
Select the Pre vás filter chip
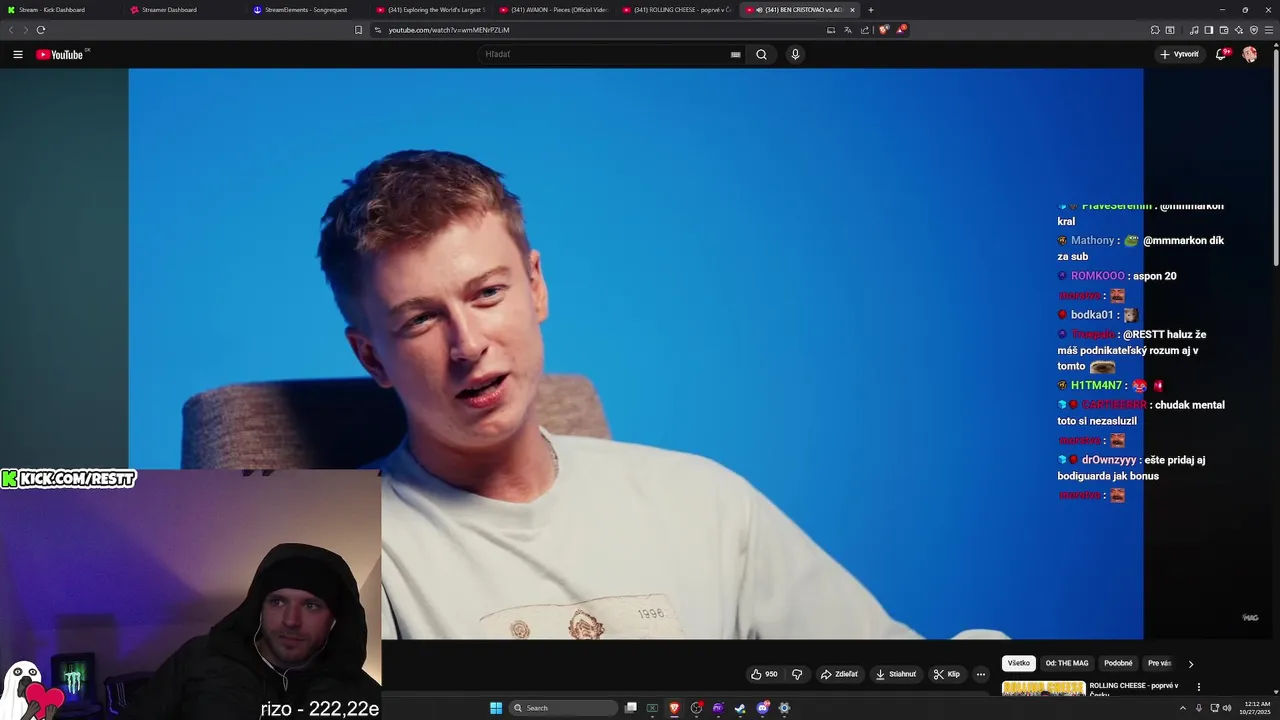coord(1160,663)
